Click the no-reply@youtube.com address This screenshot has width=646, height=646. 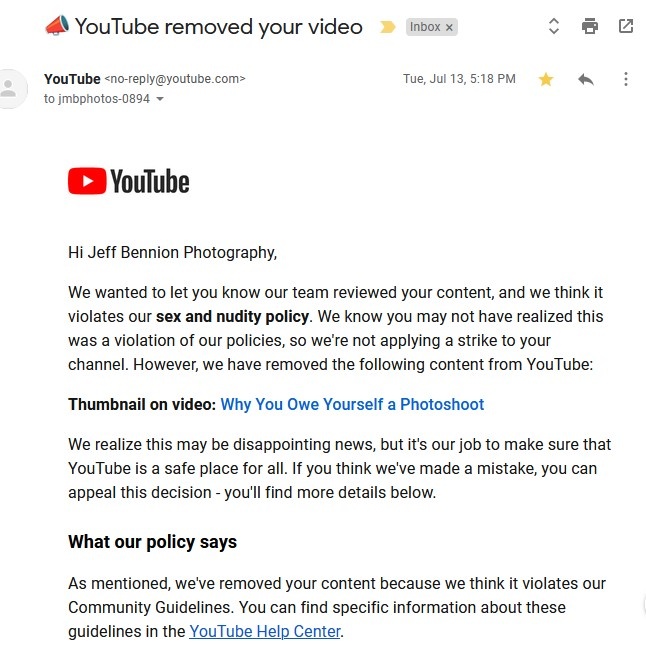pos(175,79)
